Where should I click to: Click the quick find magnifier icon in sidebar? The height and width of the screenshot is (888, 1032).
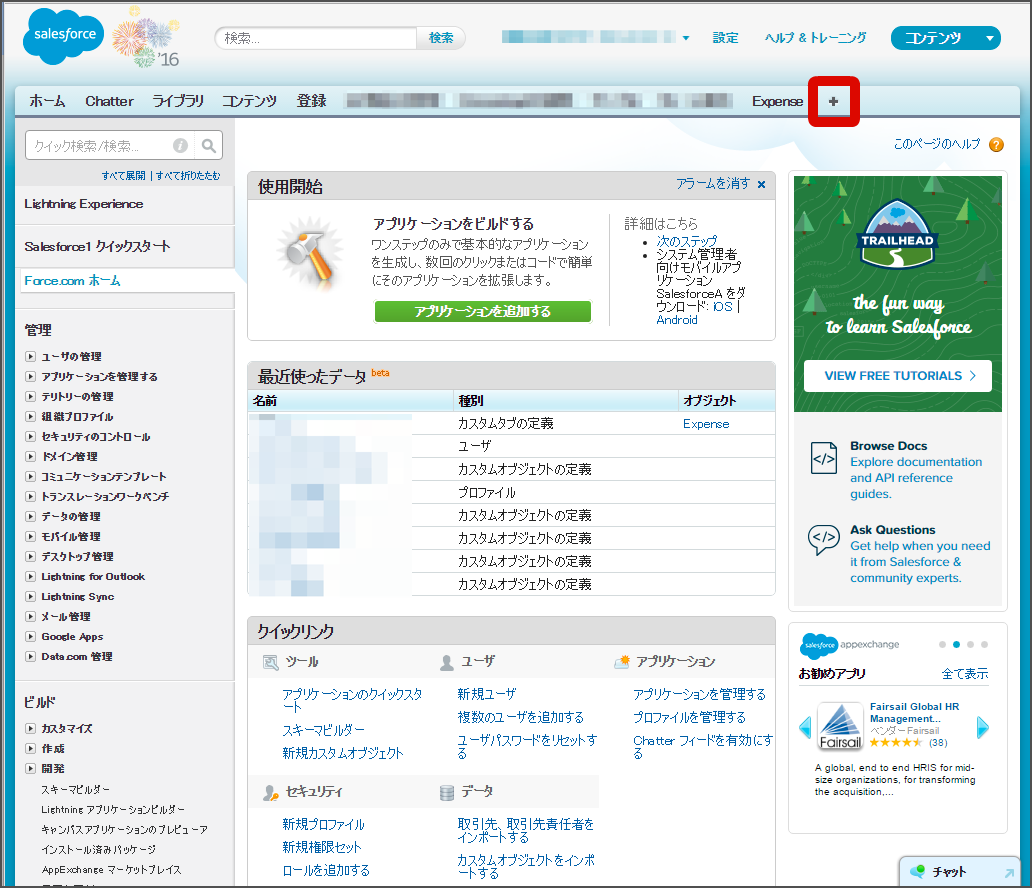(x=209, y=144)
